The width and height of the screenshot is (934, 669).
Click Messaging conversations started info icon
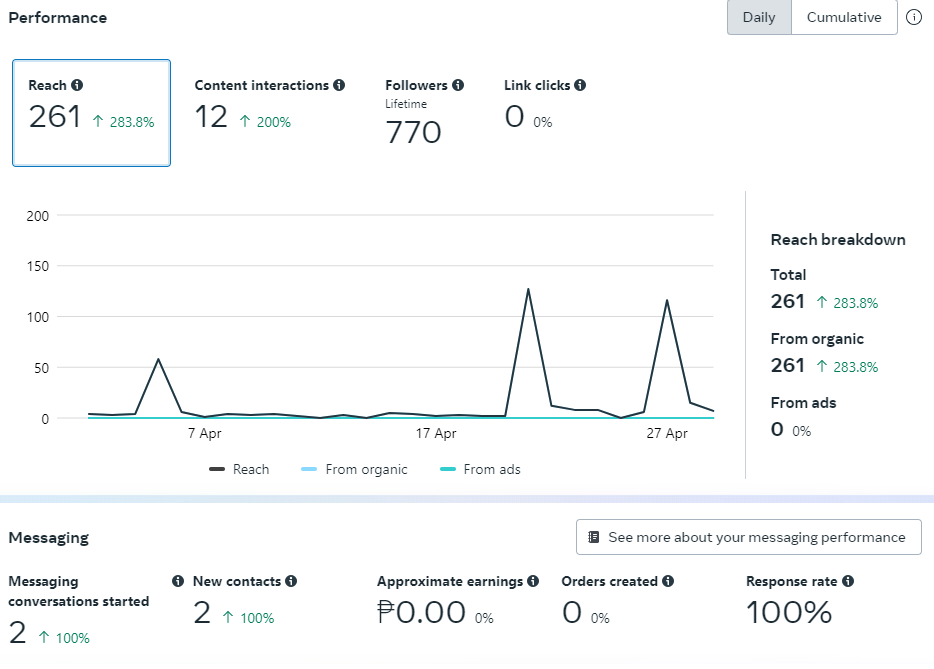point(178,581)
